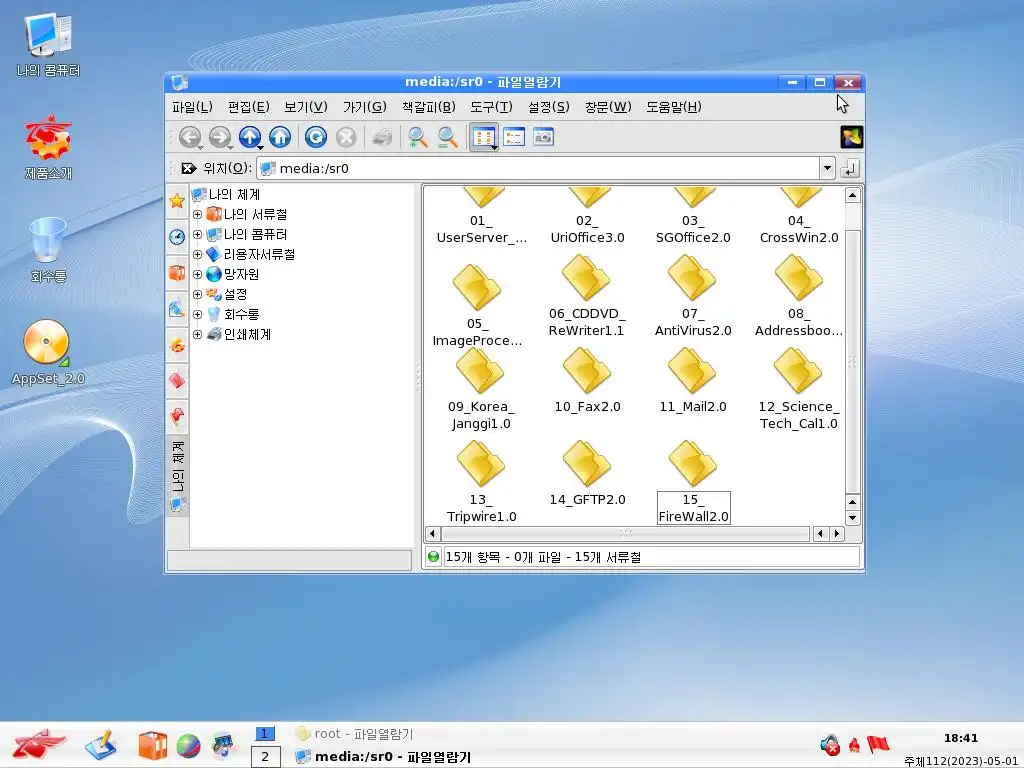1024x768 pixels.
Task: Select the 14_GFTP2.0 folder
Action: point(587,473)
